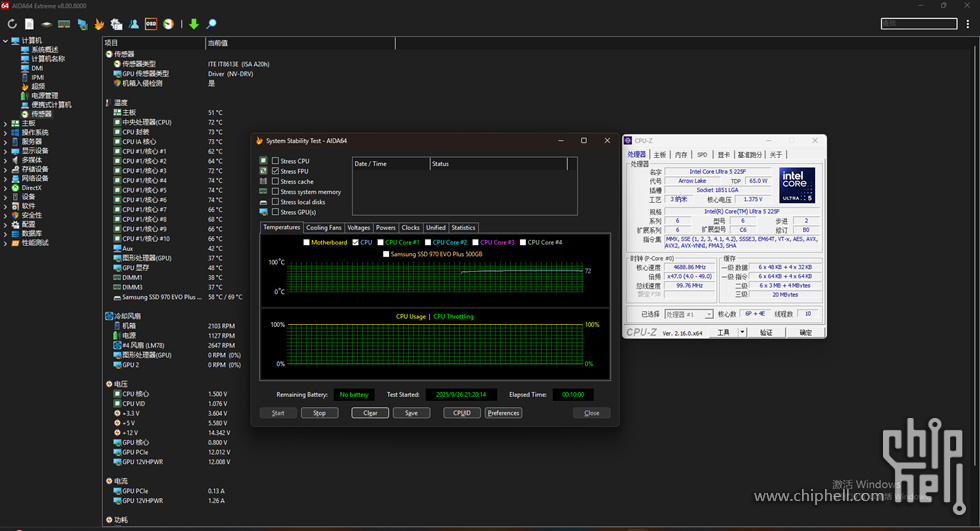Image resolution: width=980 pixels, height=531 pixels.
Task: Switch to the Cooling Fans tab
Action: [324, 227]
